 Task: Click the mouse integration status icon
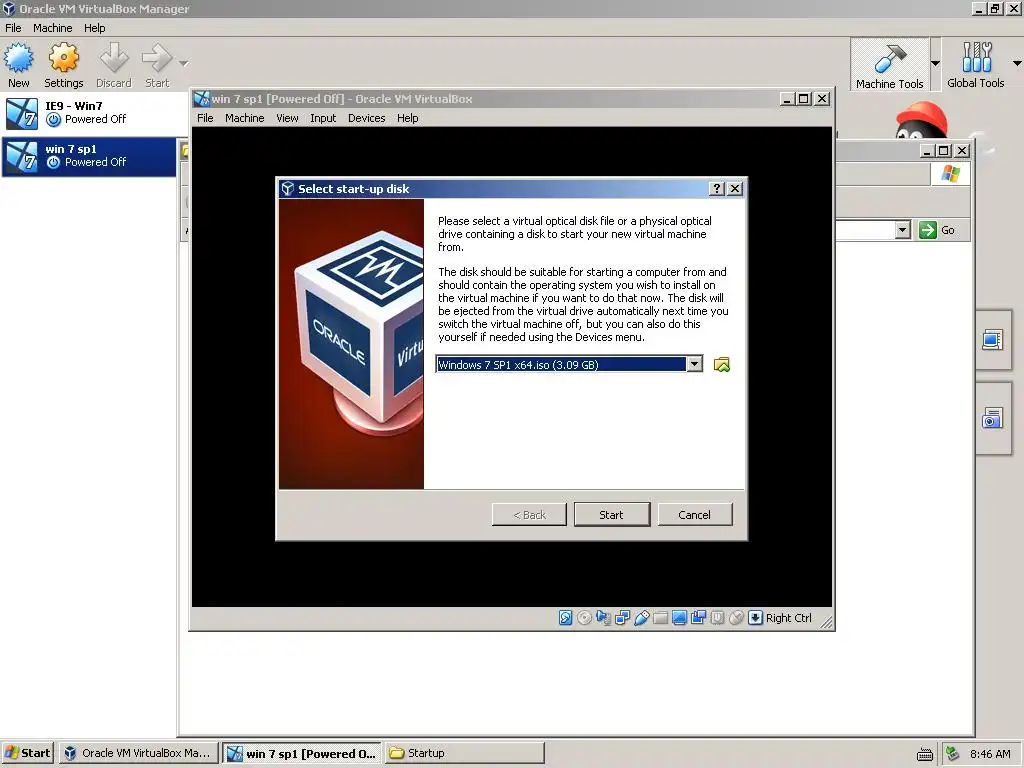736,618
